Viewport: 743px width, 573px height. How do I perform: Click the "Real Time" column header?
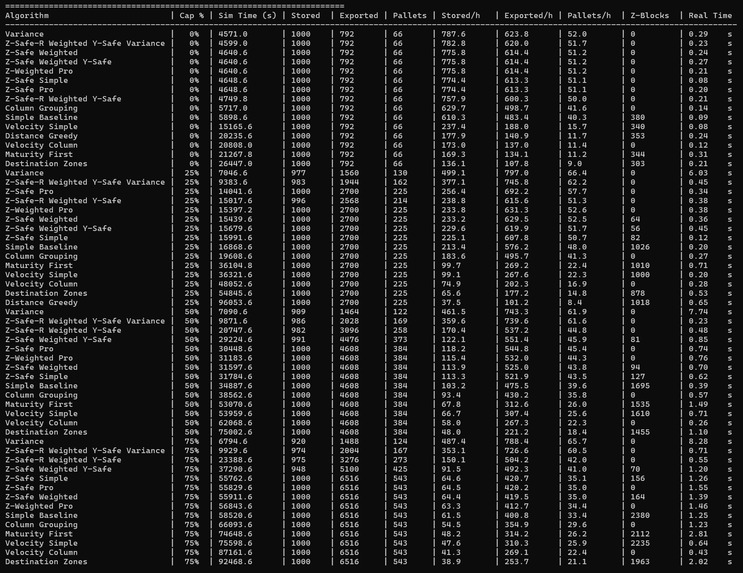[710, 16]
